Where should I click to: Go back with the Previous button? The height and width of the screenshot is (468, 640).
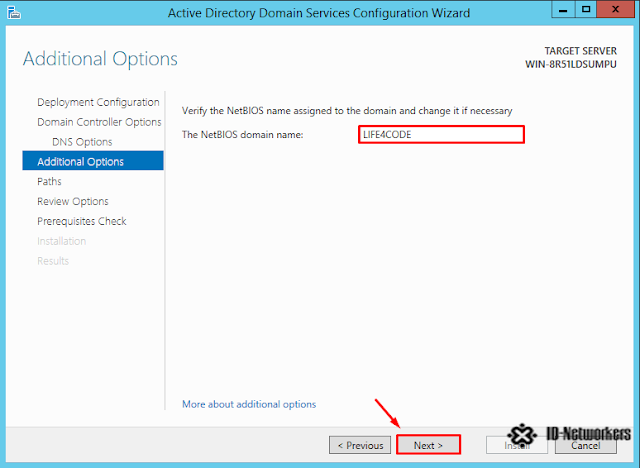click(360, 445)
